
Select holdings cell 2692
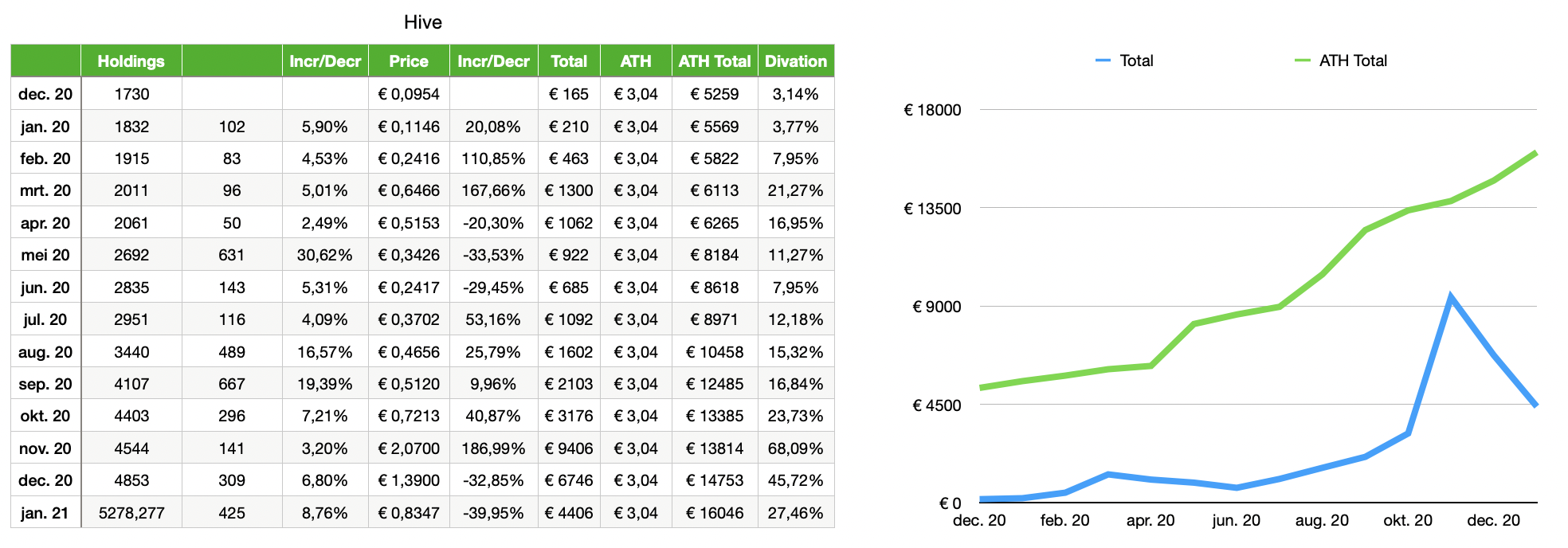131,255
